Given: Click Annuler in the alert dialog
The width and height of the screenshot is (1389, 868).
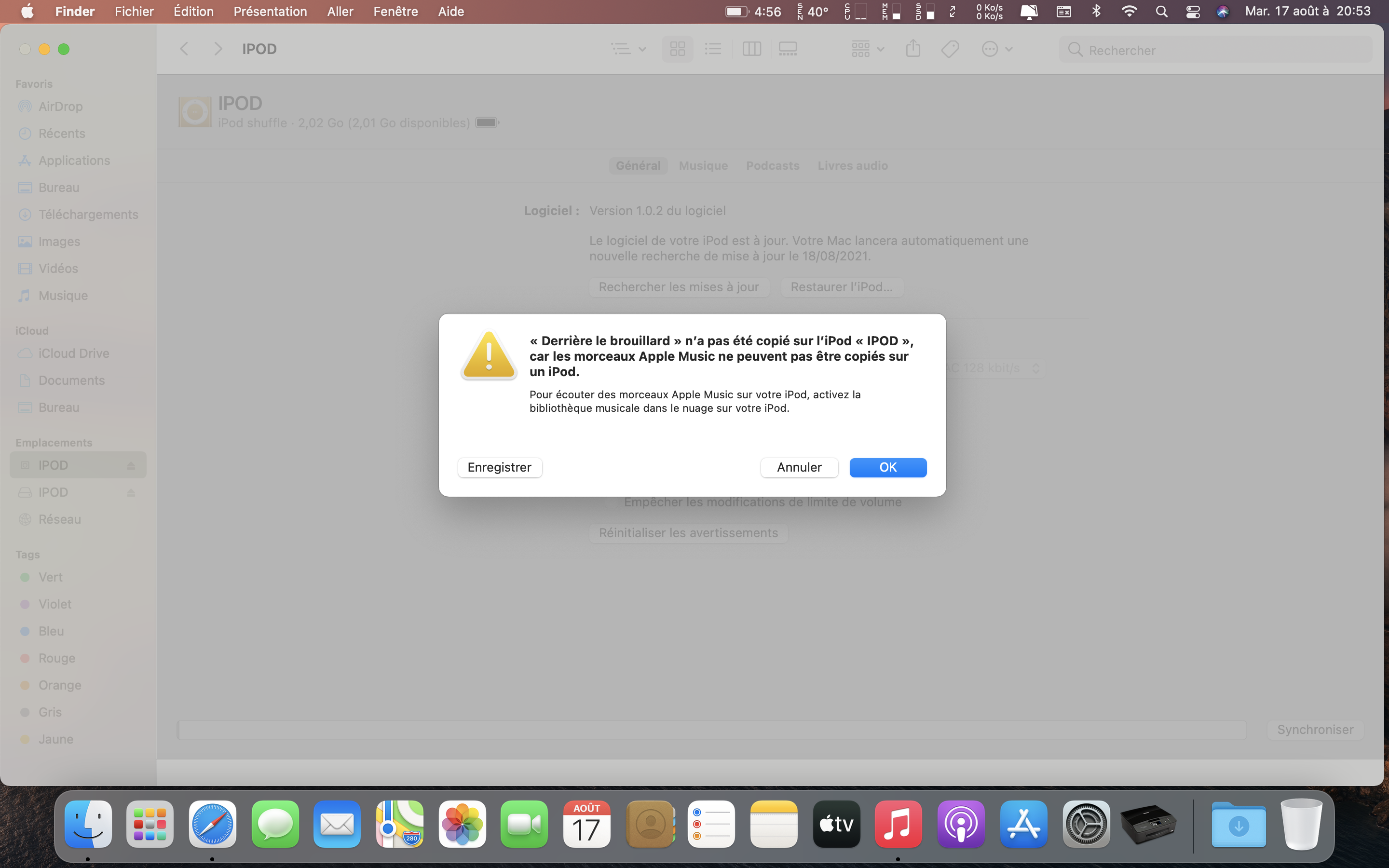Looking at the screenshot, I should pyautogui.click(x=799, y=467).
